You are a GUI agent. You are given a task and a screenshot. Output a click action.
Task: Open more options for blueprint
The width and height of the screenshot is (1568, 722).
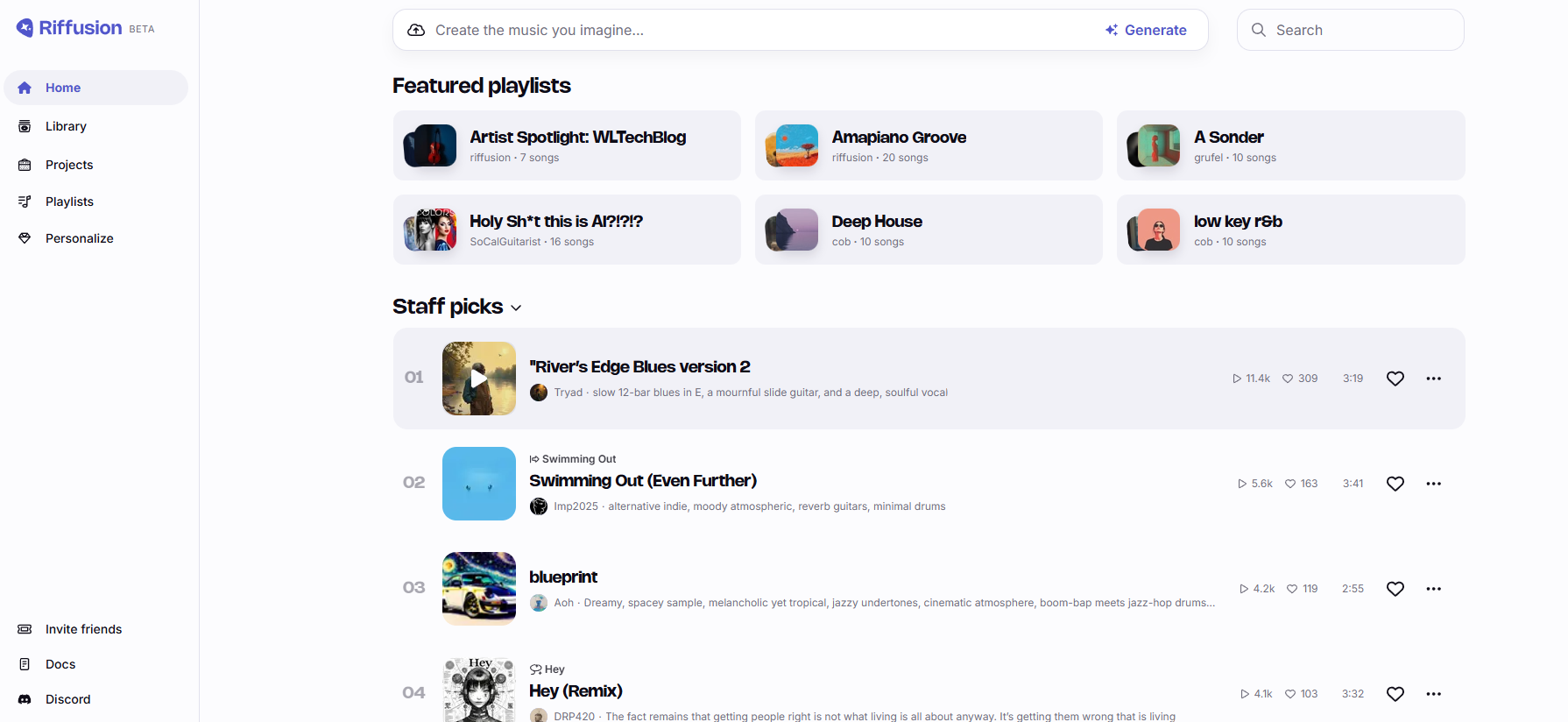[1434, 589]
